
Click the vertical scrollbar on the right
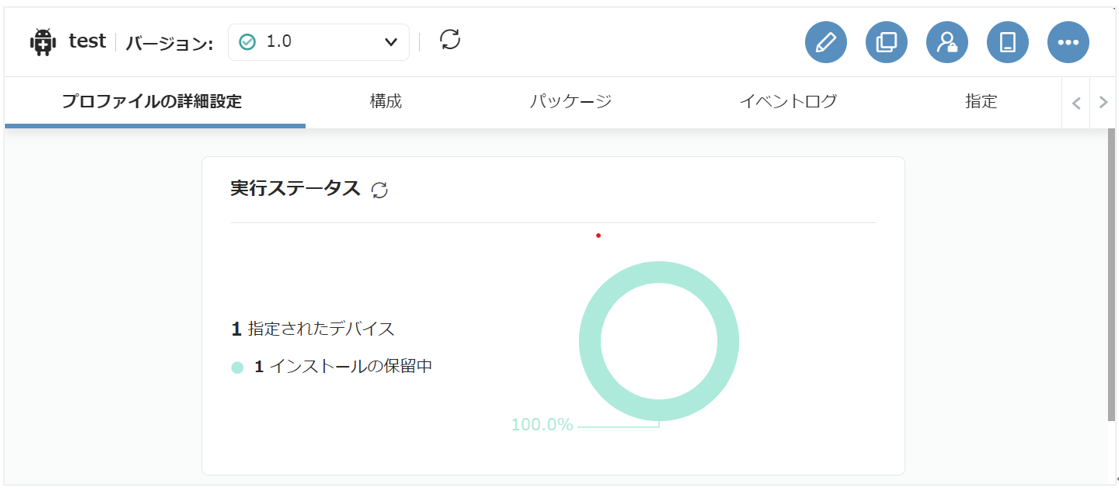pos(1110,275)
